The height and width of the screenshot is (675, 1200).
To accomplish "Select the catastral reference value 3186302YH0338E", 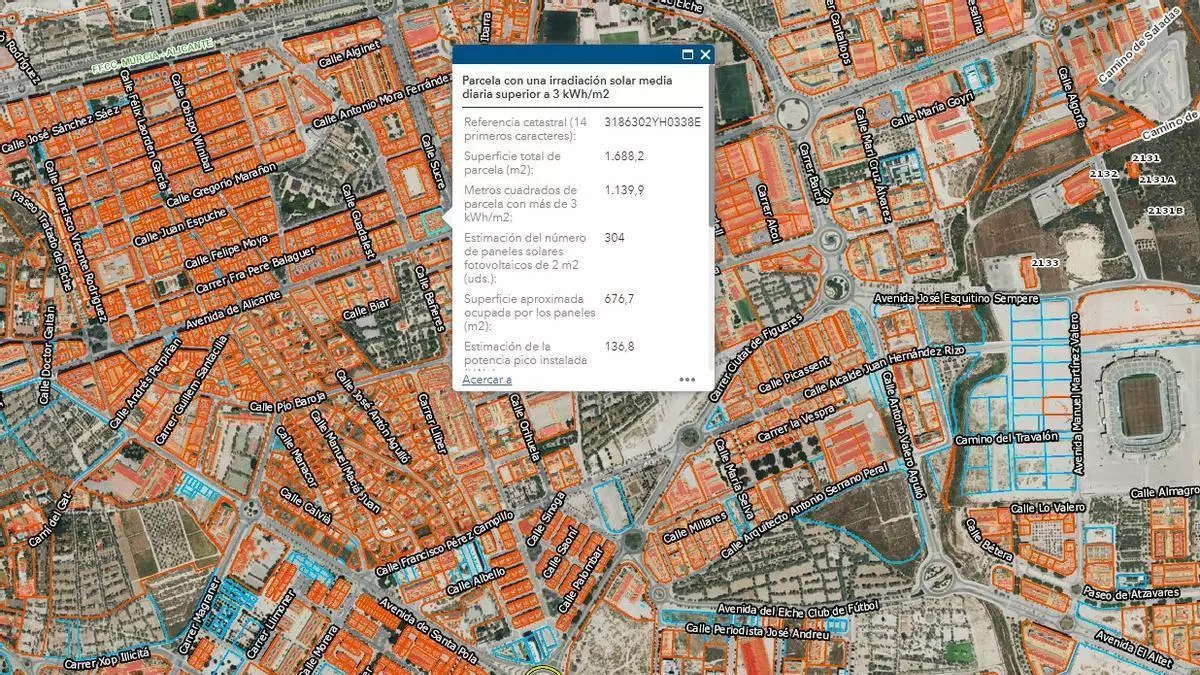I will coord(652,122).
